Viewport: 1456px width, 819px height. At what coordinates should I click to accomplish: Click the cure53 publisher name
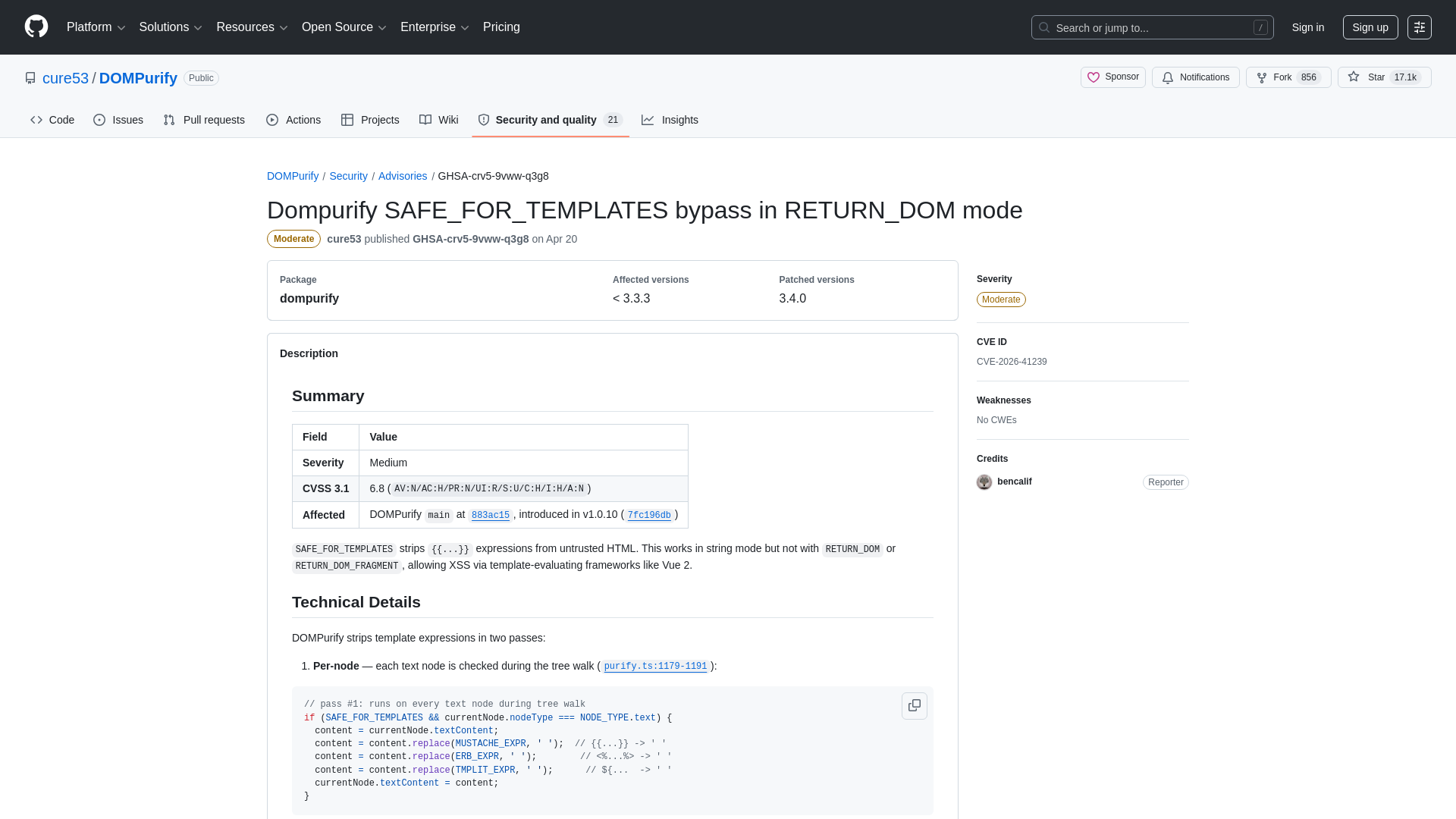click(344, 239)
